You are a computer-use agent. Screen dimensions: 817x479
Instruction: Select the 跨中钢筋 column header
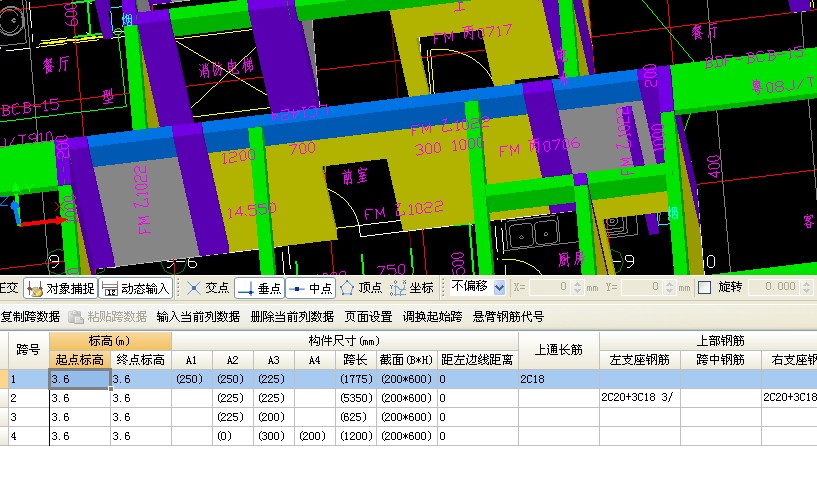coord(721,360)
